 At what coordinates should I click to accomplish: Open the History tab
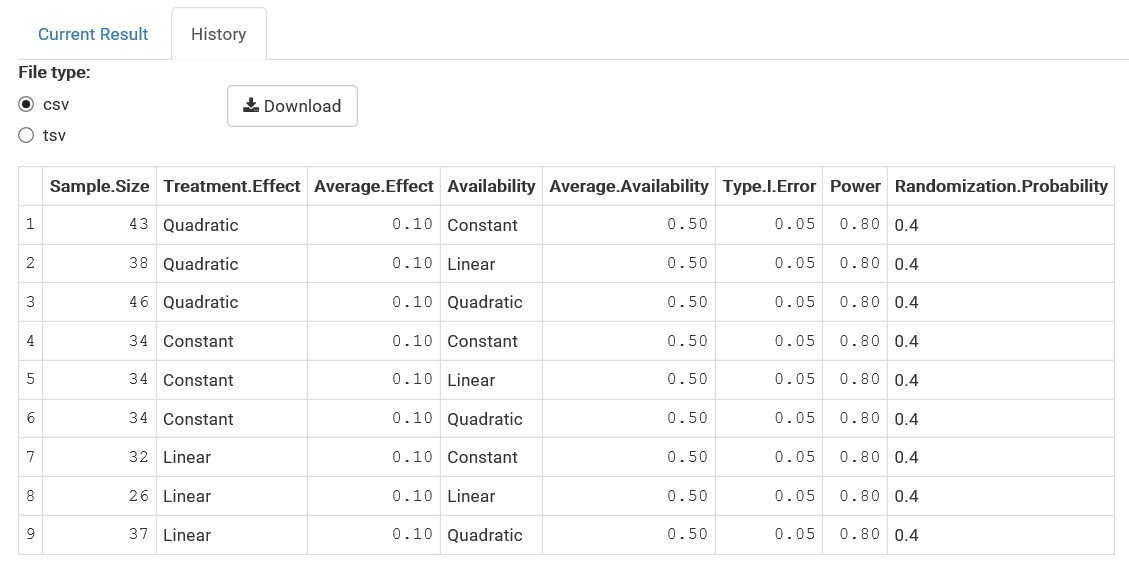point(218,34)
